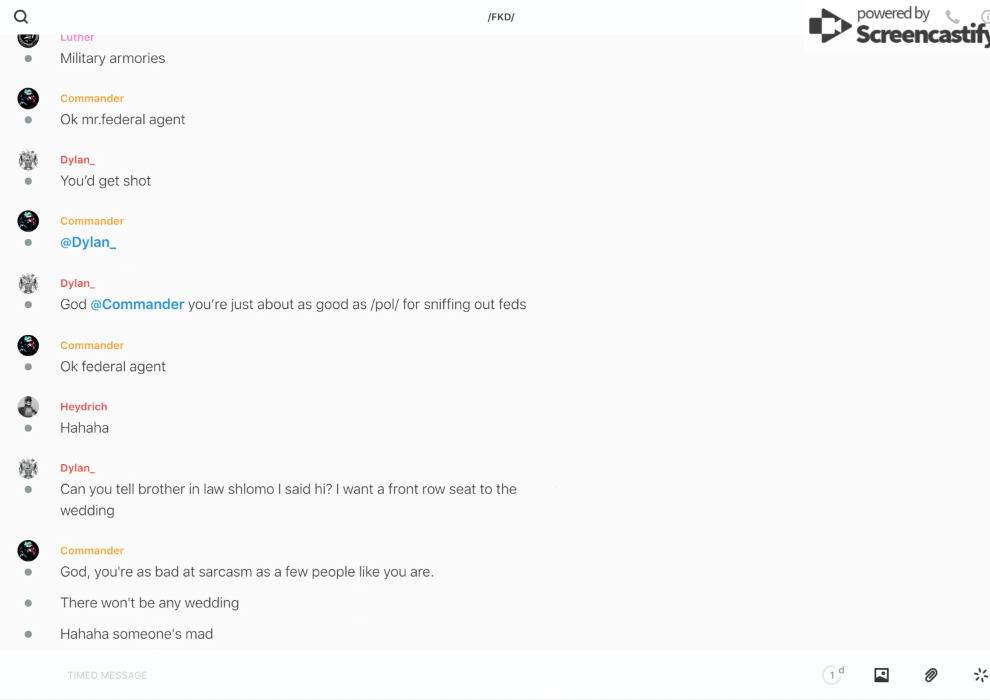
Task: Attach a file with the paperclip icon
Action: (x=931, y=675)
